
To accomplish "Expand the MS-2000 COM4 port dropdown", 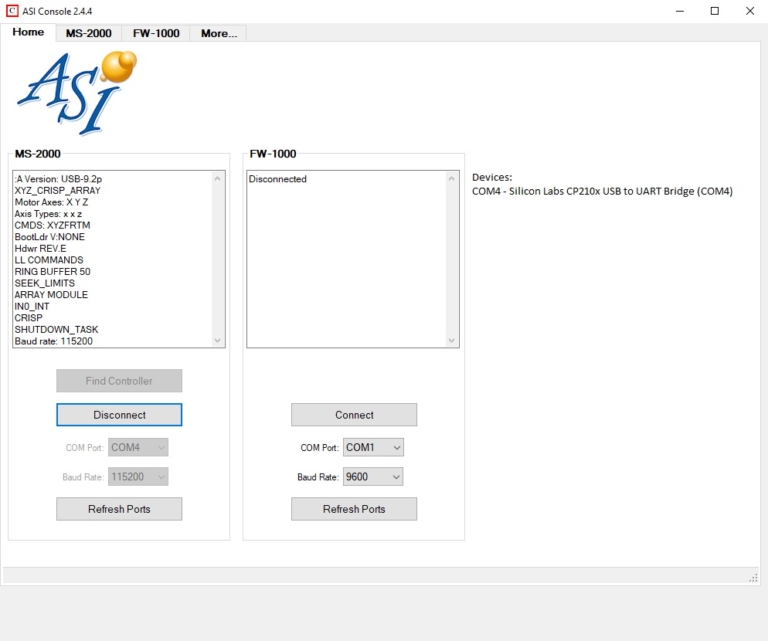I will click(x=138, y=447).
